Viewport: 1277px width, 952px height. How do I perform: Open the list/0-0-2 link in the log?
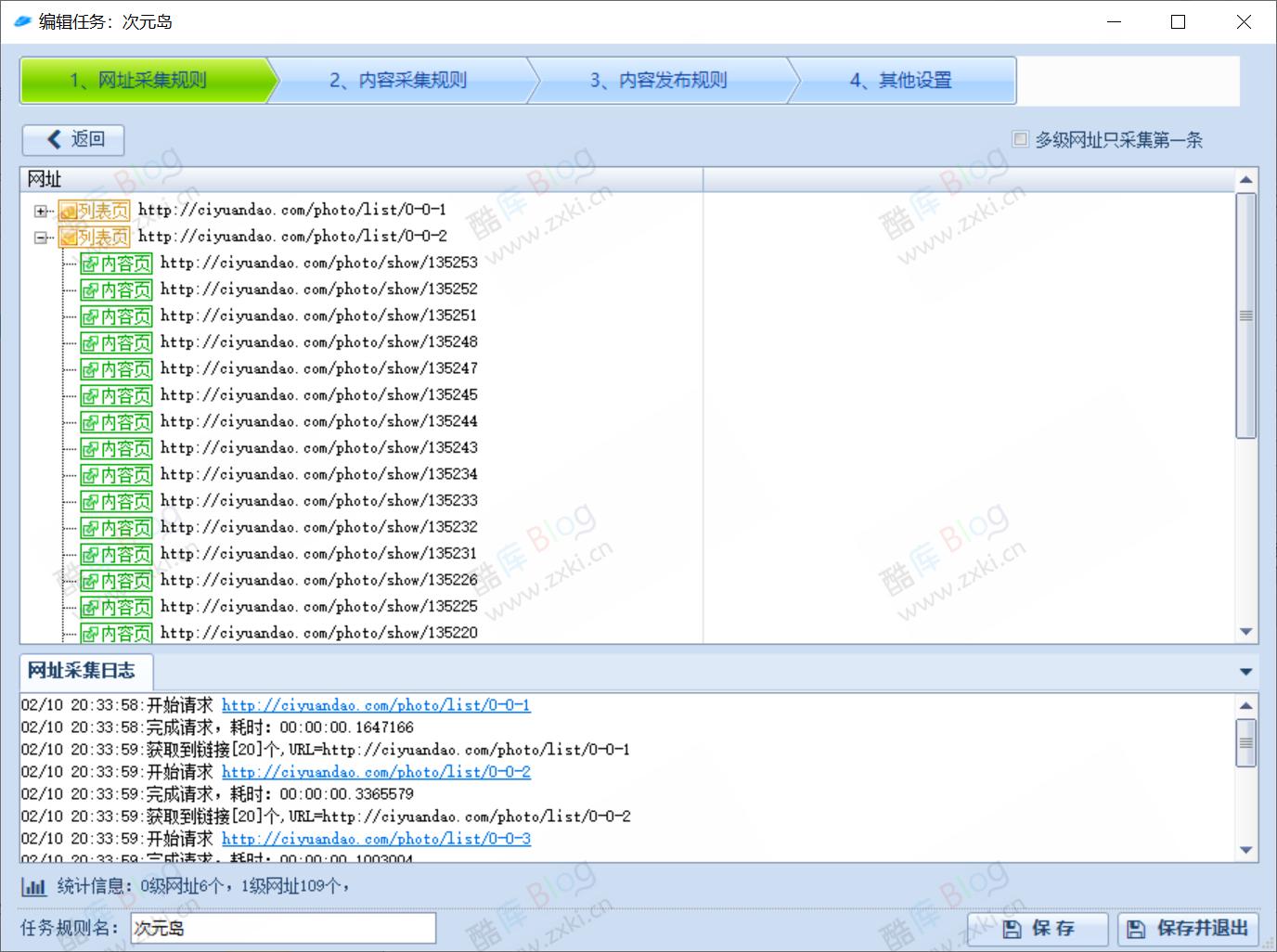coord(376,771)
